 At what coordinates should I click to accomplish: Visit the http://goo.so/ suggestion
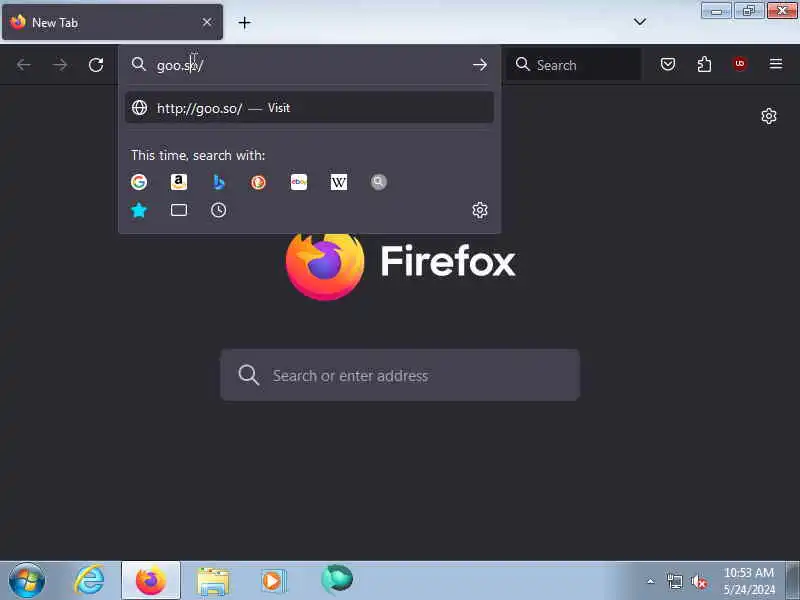tap(309, 108)
